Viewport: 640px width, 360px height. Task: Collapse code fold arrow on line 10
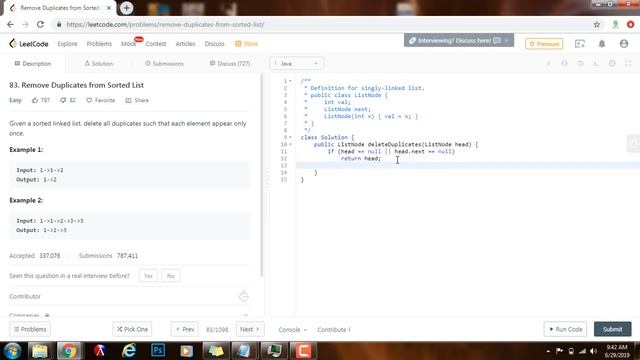[x=290, y=144]
